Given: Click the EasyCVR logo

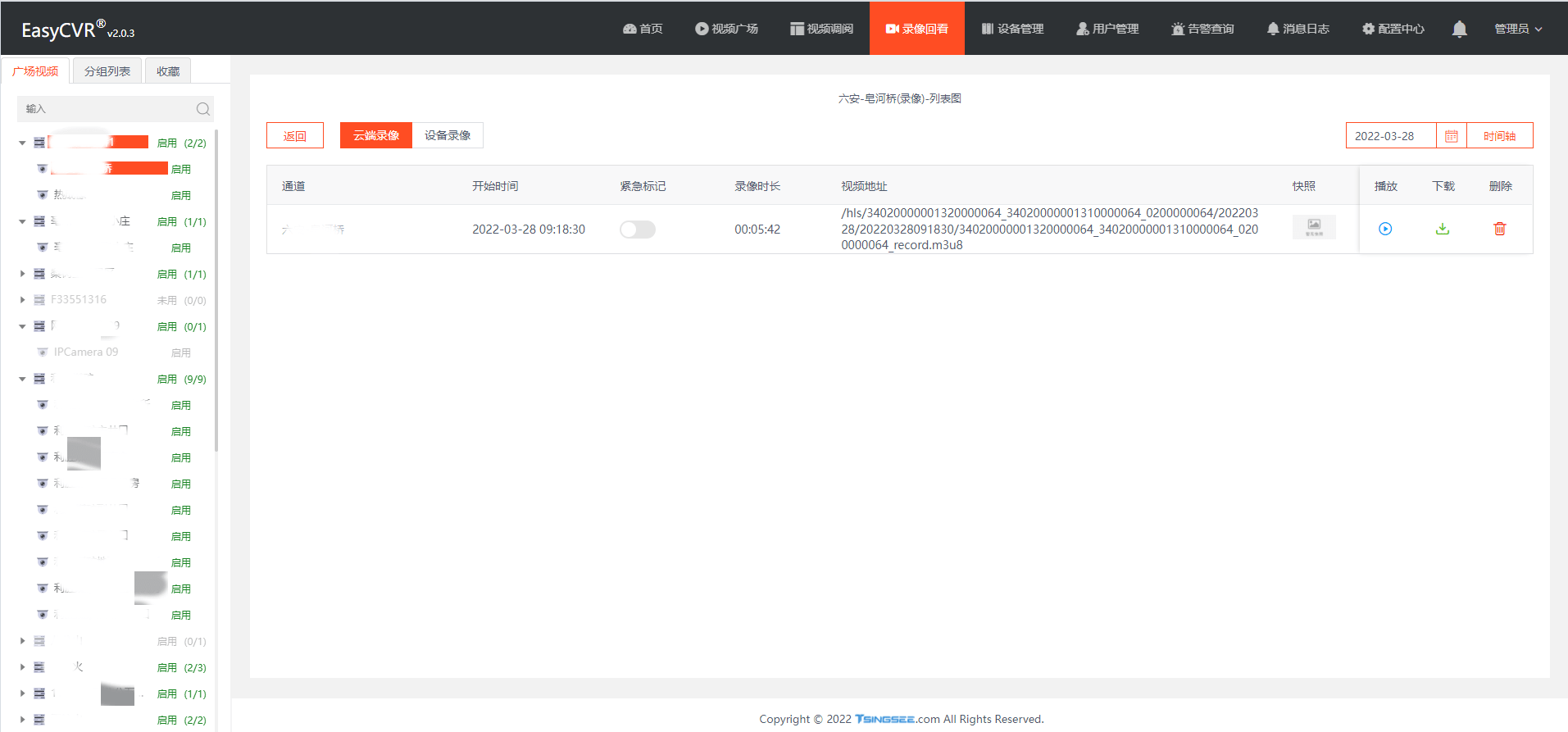Looking at the screenshot, I should pyautogui.click(x=78, y=30).
